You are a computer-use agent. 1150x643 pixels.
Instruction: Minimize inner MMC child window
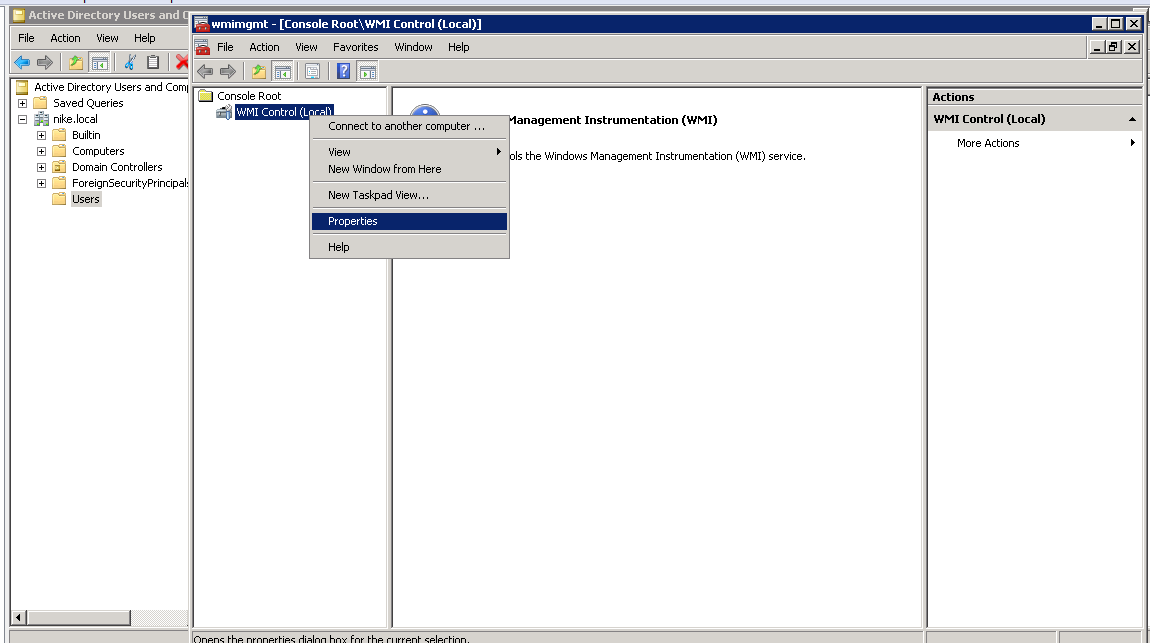(1097, 47)
